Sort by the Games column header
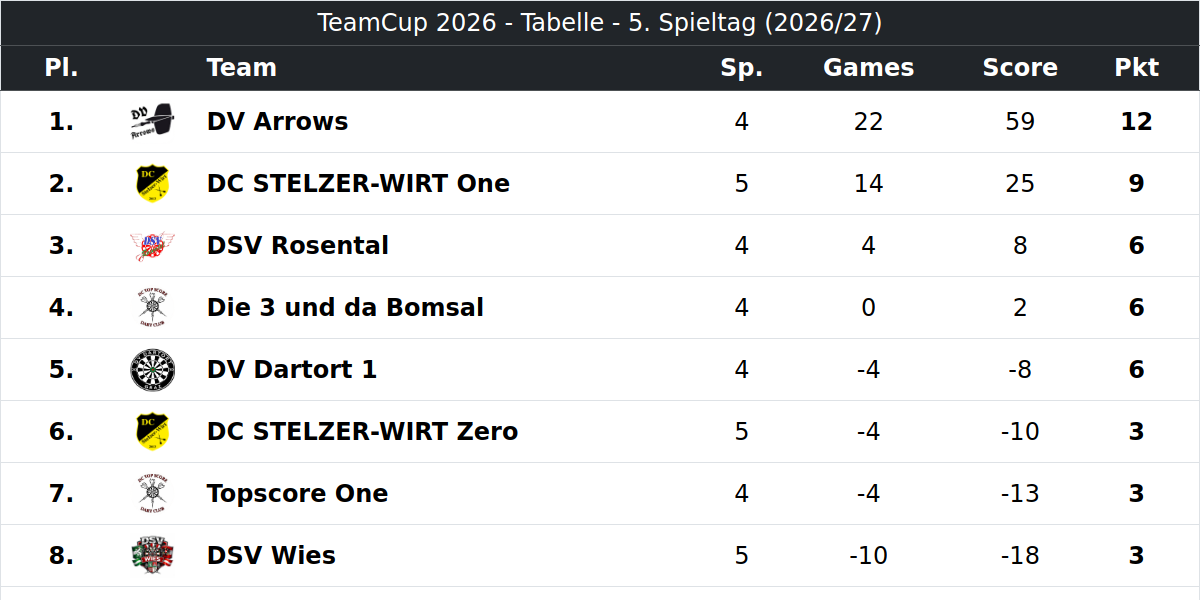This screenshot has height=600, width=1200. pyautogui.click(x=868, y=68)
